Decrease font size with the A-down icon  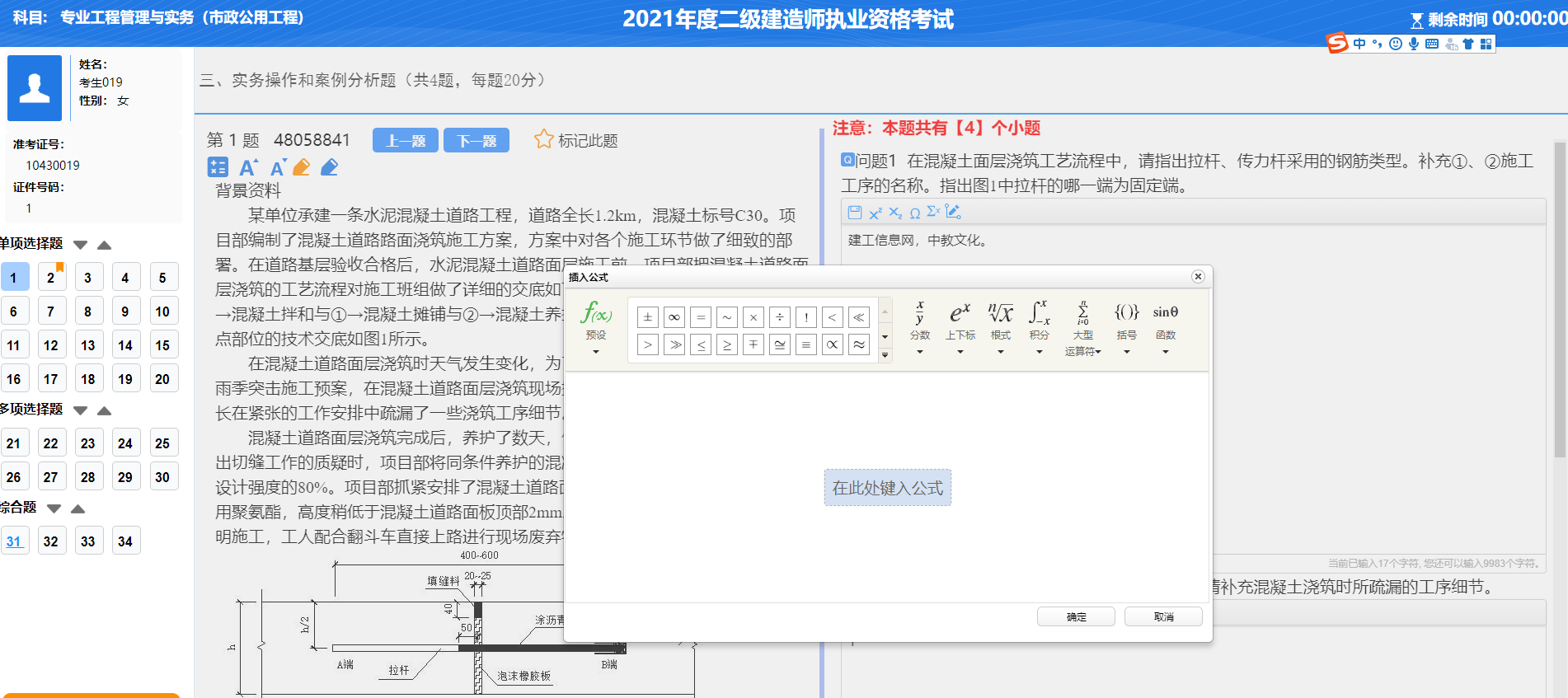(x=278, y=167)
